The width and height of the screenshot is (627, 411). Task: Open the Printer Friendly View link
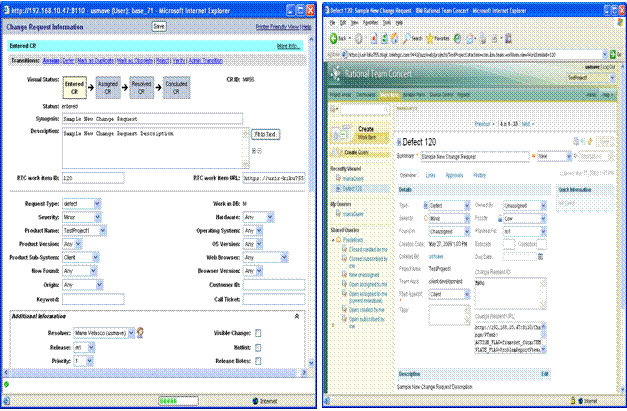pyautogui.click(x=278, y=27)
